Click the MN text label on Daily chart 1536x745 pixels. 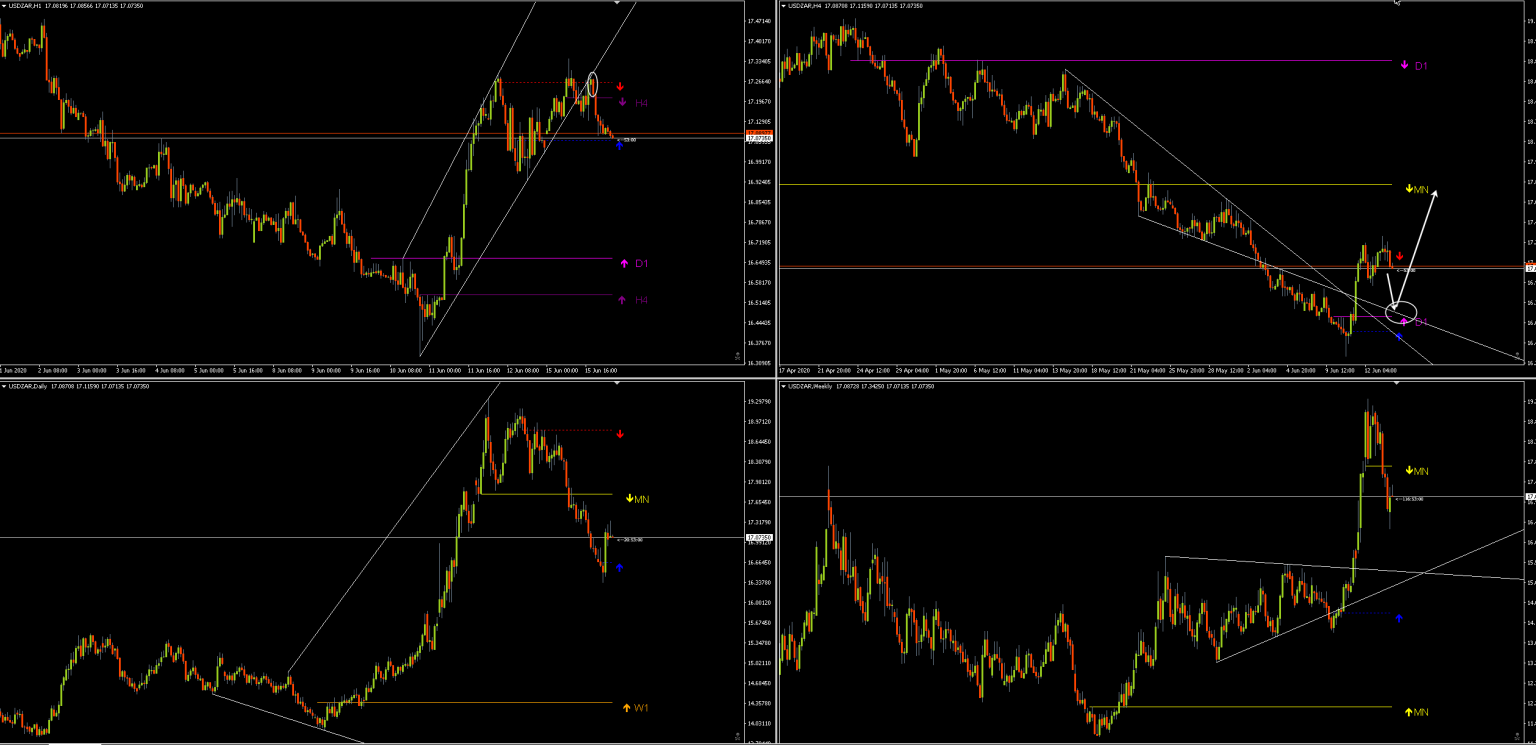pos(642,498)
